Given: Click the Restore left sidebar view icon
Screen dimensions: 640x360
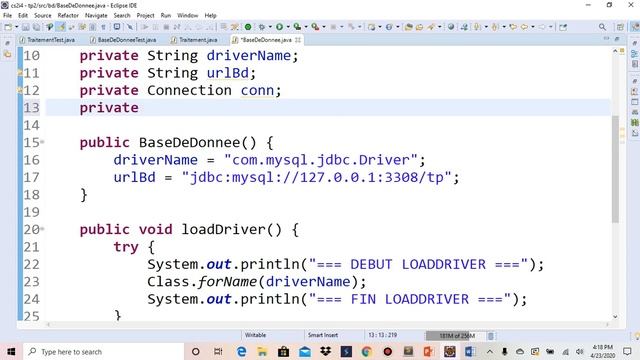Looking at the screenshot, I should (x=7, y=43).
